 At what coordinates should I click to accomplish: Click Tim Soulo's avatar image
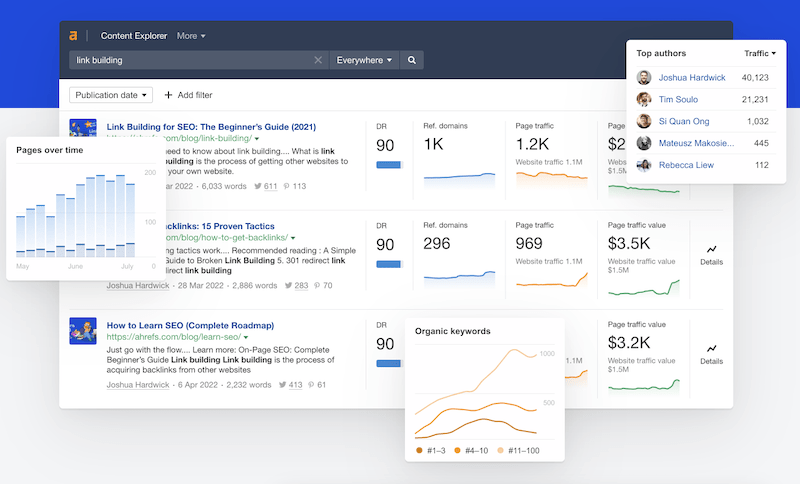pos(644,99)
